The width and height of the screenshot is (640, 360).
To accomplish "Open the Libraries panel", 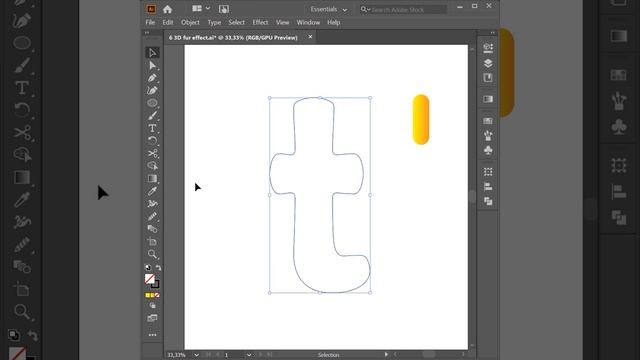I will click(x=488, y=78).
